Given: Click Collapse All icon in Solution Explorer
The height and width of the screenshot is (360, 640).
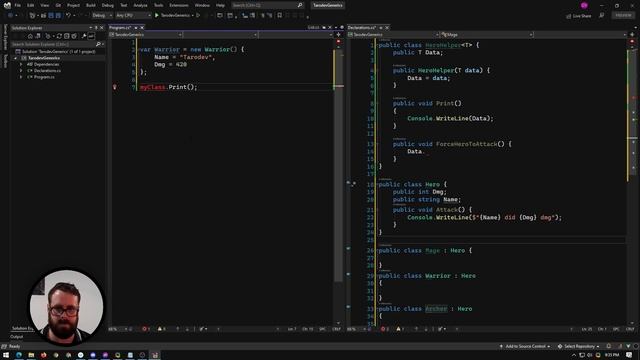Looking at the screenshot, I should pos(67,36).
